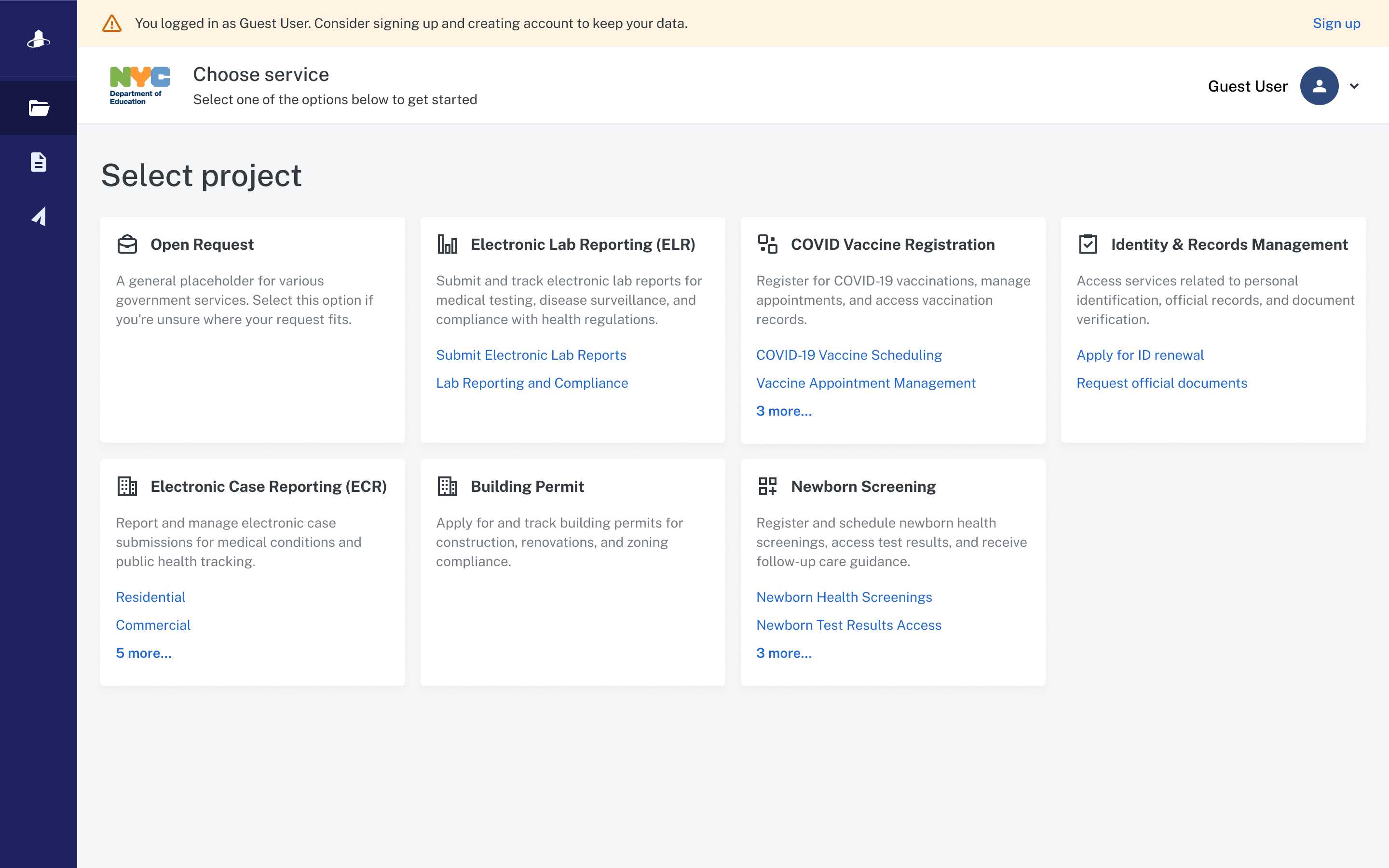
Task: Click the Guest User avatar icon
Action: (x=1319, y=86)
